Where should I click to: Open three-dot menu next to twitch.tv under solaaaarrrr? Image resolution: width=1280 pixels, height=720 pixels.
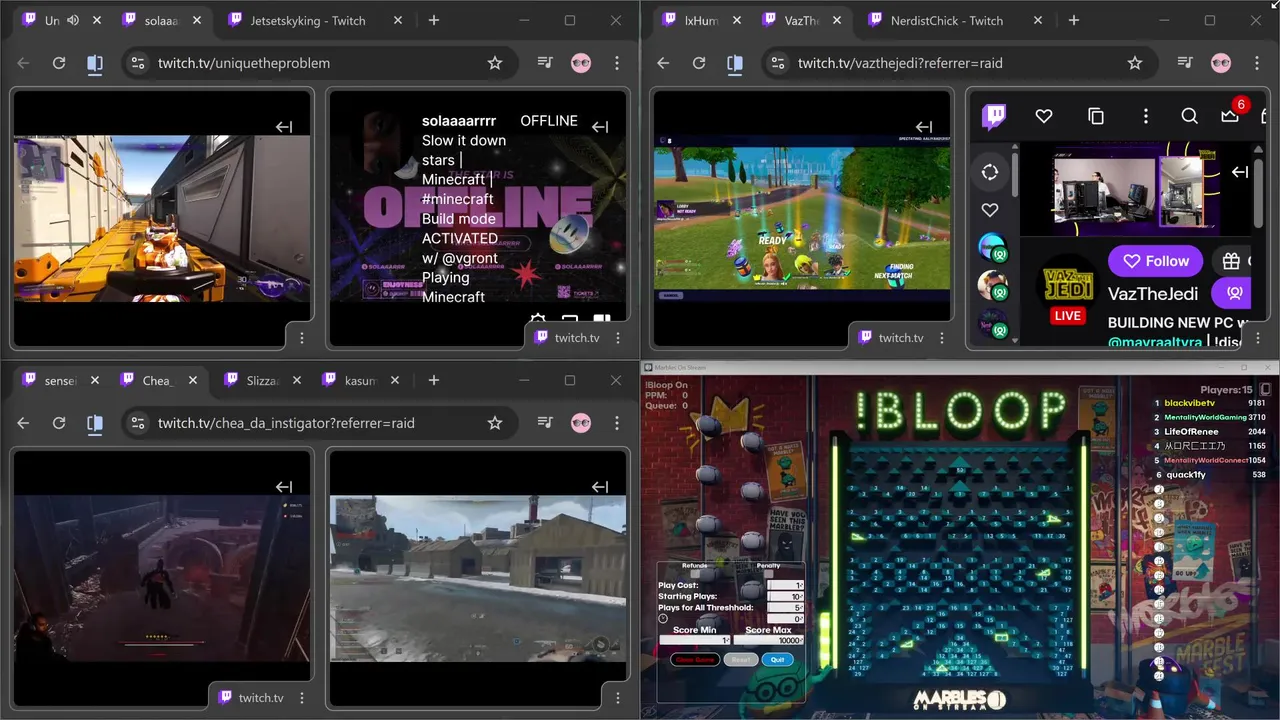[x=618, y=338]
